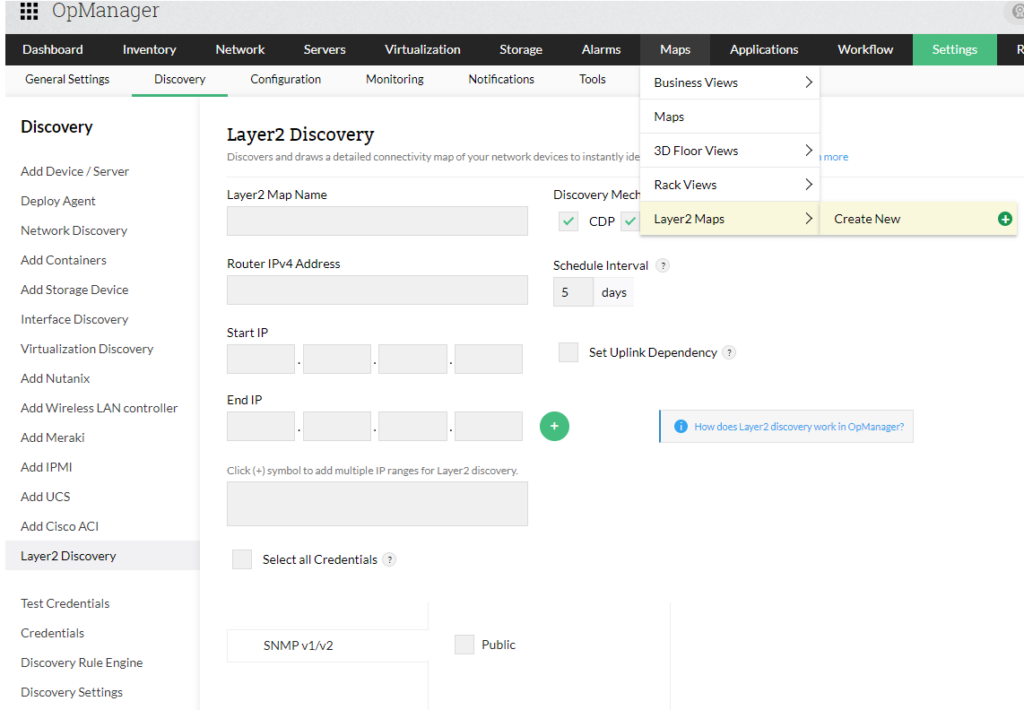1024x710 pixels.
Task: Open the apps grid icon beside OpManager
Action: coord(29,10)
